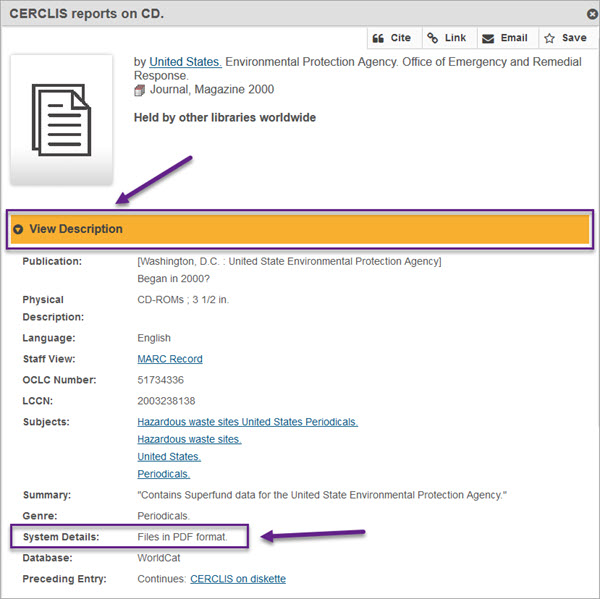Viewport: 600px width, 599px height.
Task: Open the United States. subject link
Action: (x=169, y=457)
